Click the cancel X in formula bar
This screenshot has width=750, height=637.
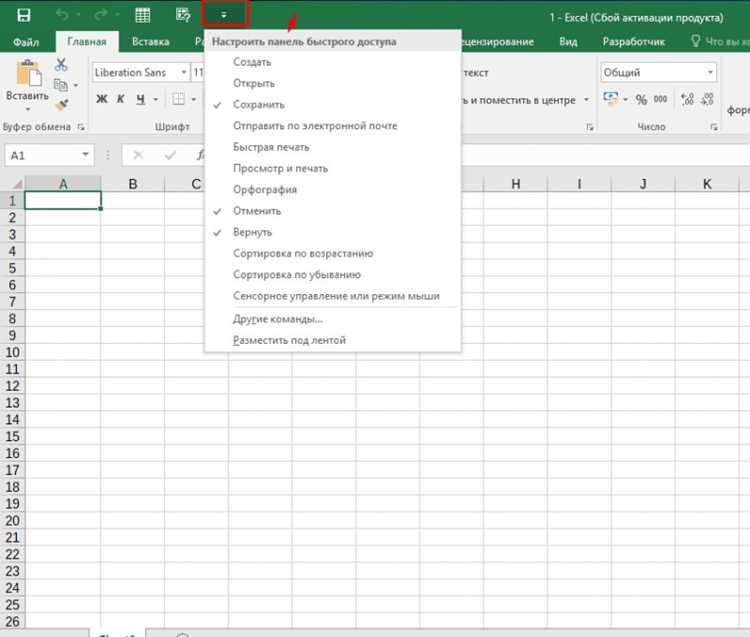[x=138, y=155]
